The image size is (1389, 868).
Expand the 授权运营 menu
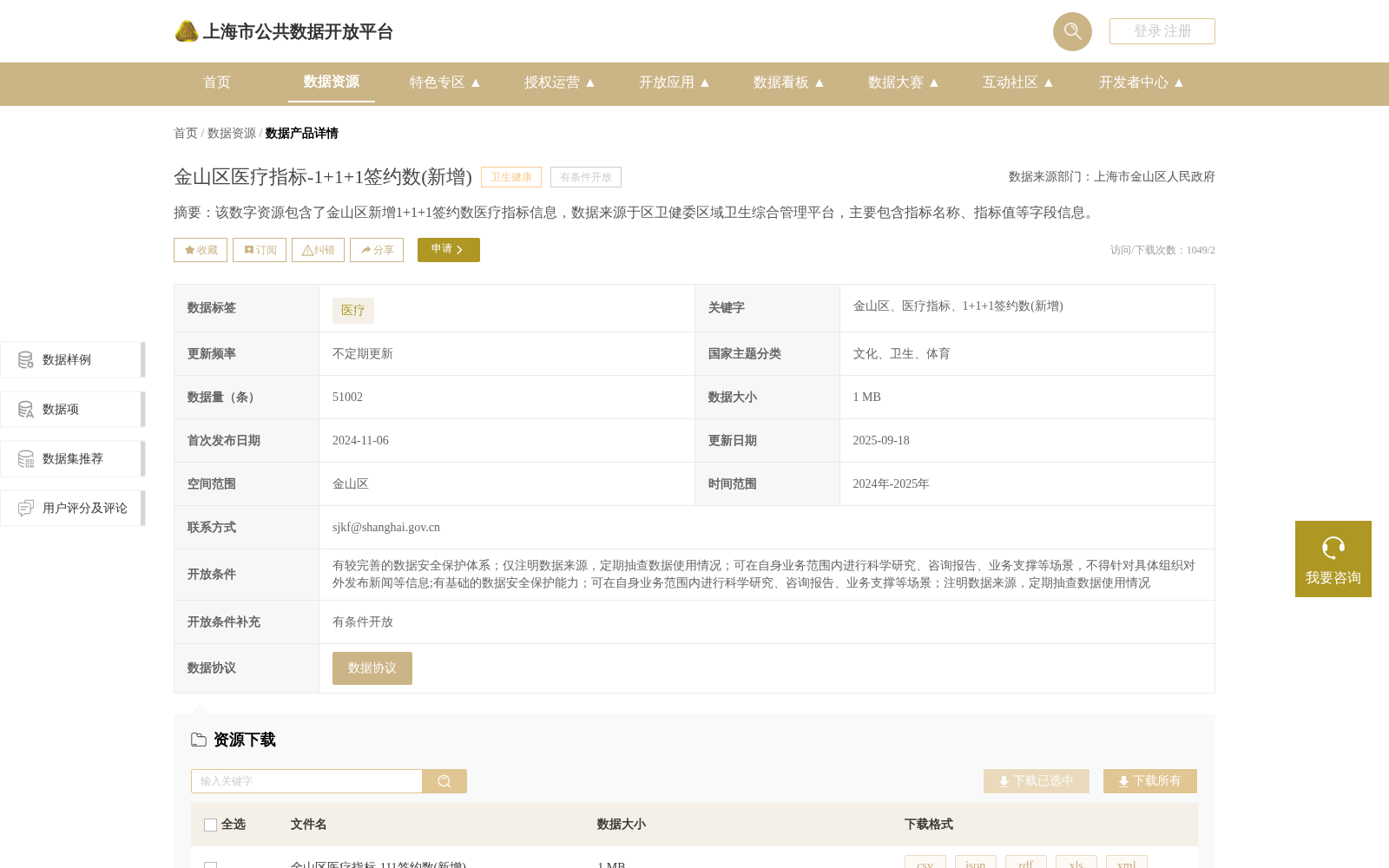pos(560,82)
